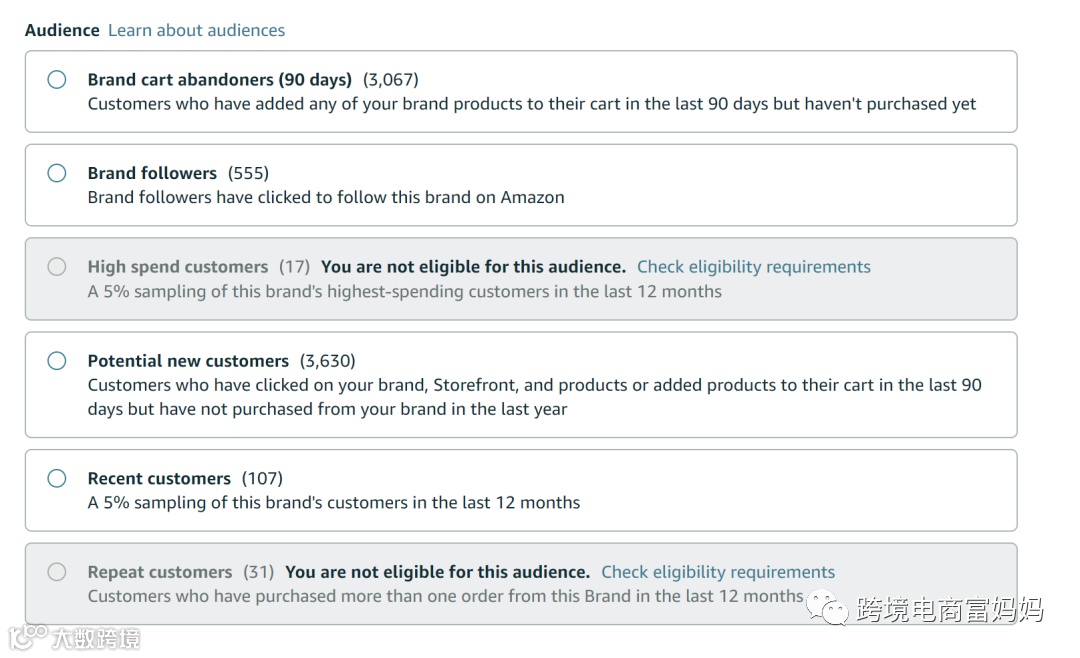Choose the Potential new customers radio option
Screen dimensions: 1080x658
click(x=57, y=361)
